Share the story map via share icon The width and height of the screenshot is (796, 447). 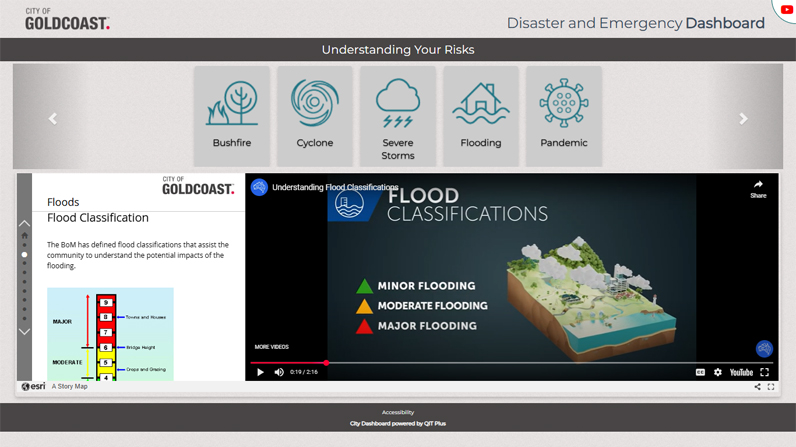[757, 387]
